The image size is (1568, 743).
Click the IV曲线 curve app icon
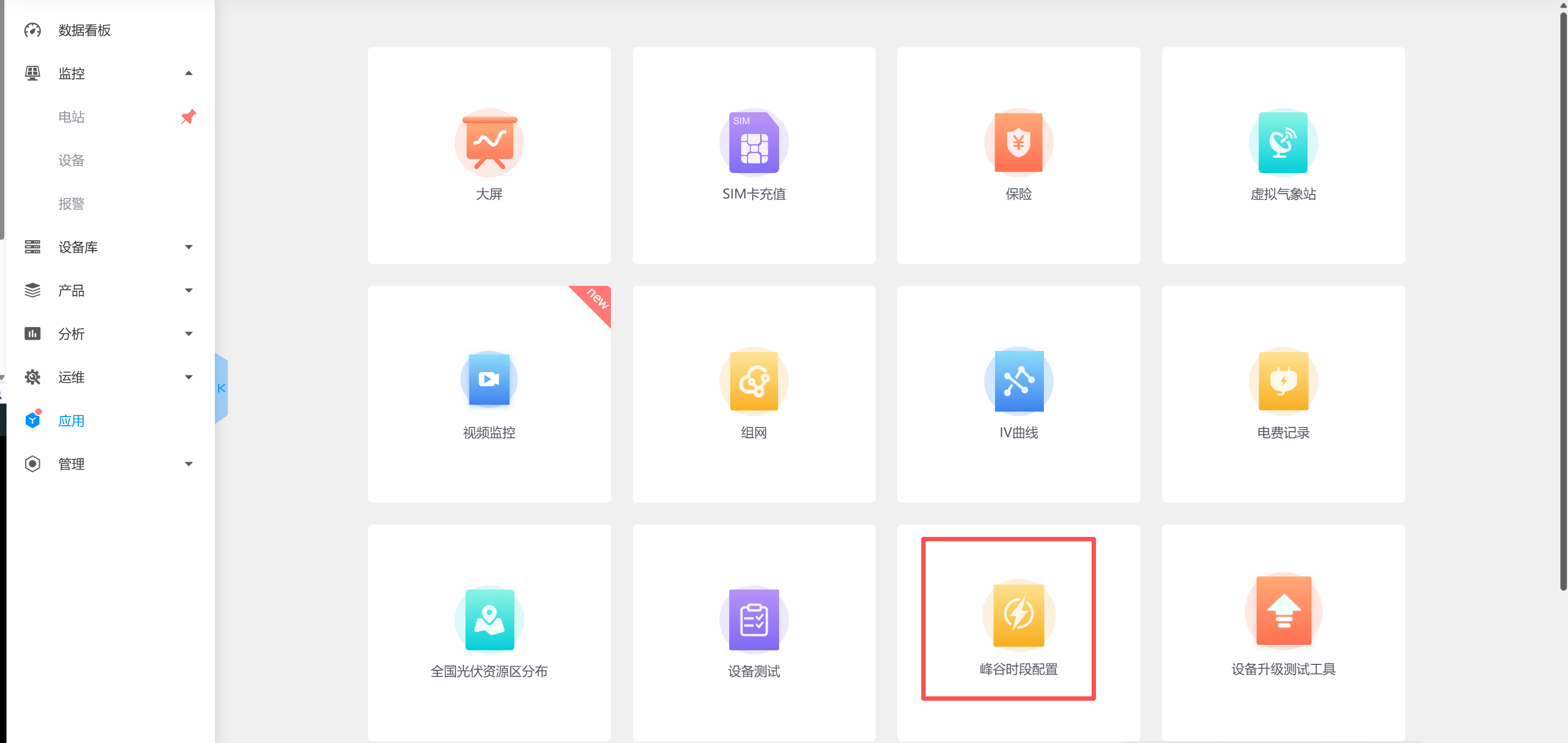[x=1018, y=382]
